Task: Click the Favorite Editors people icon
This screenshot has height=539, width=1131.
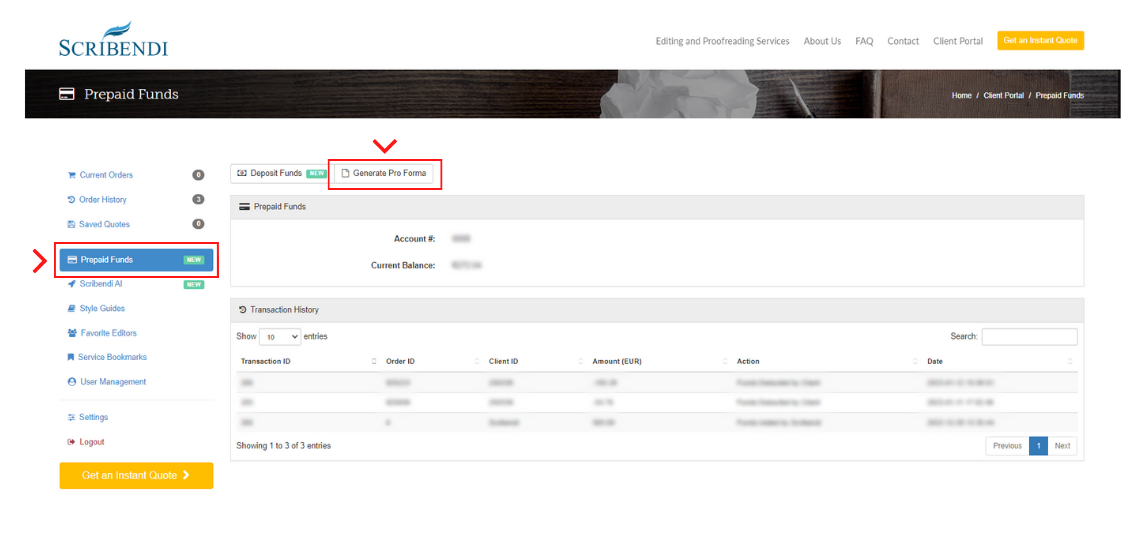Action: pyautogui.click(x=72, y=333)
